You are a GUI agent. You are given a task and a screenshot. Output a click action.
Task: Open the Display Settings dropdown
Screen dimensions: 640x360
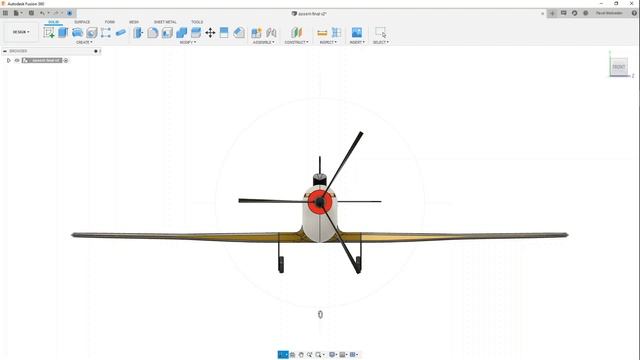333,355
